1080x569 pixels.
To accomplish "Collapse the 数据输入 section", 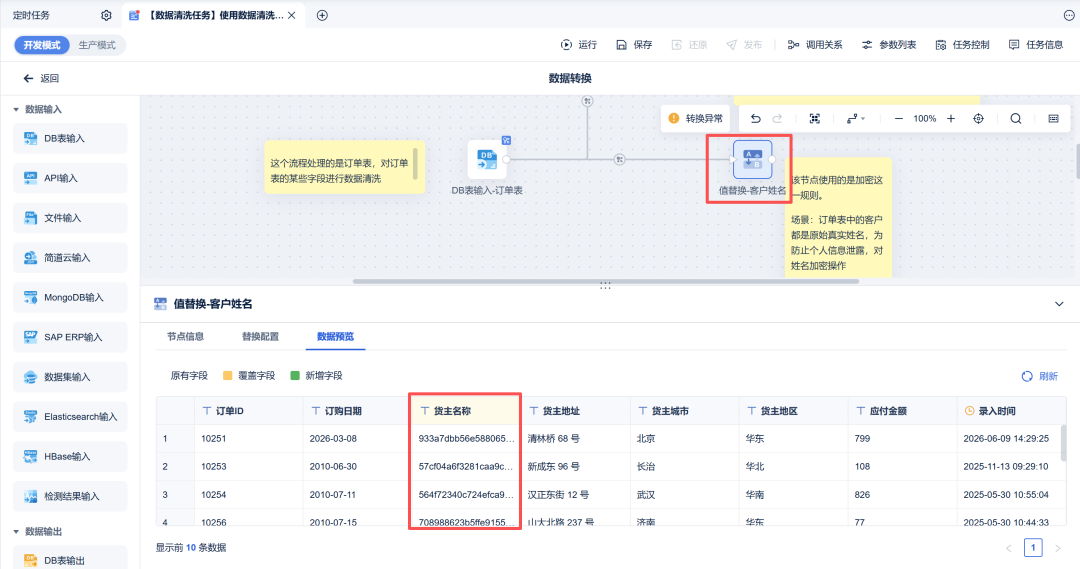I will tap(16, 110).
